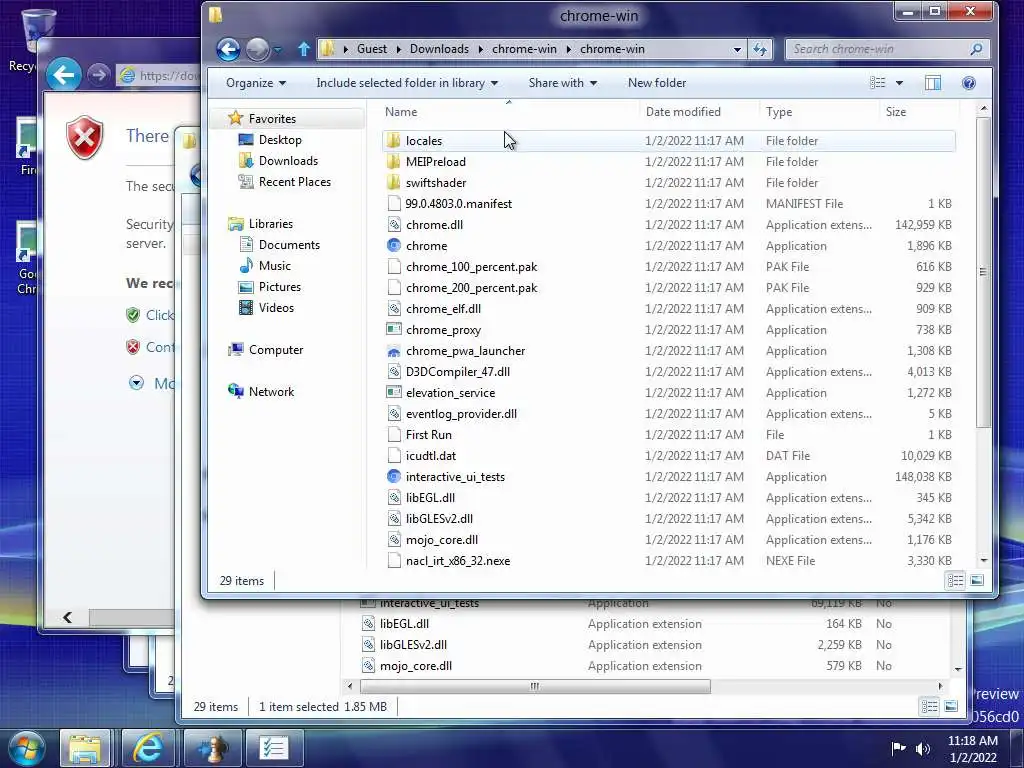The height and width of the screenshot is (768, 1024).
Task: Select the locales folder icon
Action: 393,140
